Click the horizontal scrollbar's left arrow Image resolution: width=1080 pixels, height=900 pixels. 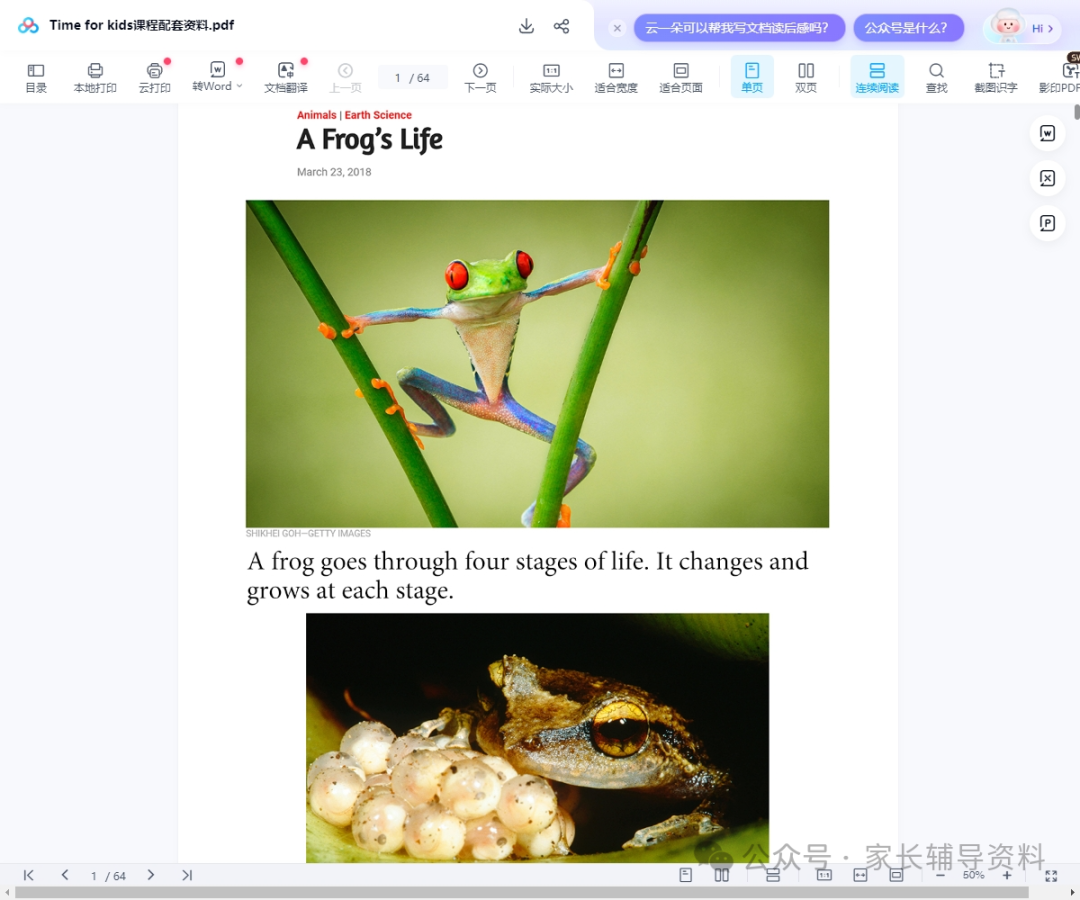coord(6,892)
